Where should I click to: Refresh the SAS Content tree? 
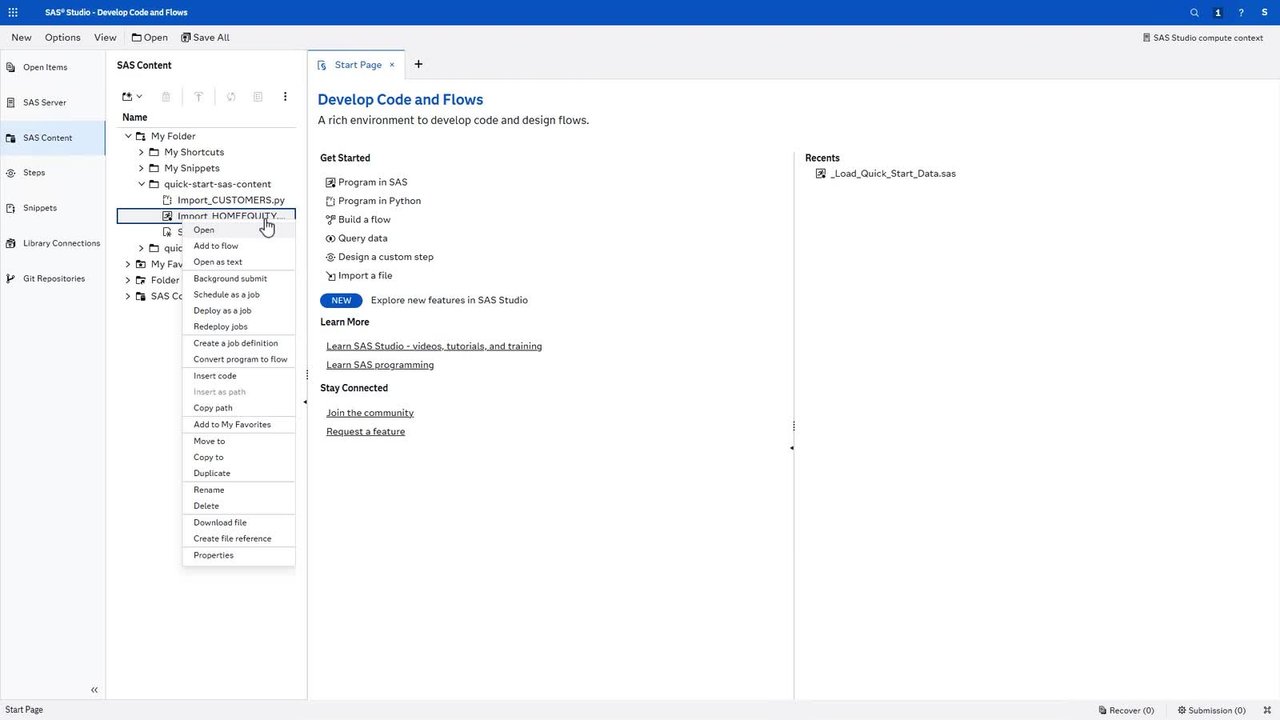click(231, 97)
